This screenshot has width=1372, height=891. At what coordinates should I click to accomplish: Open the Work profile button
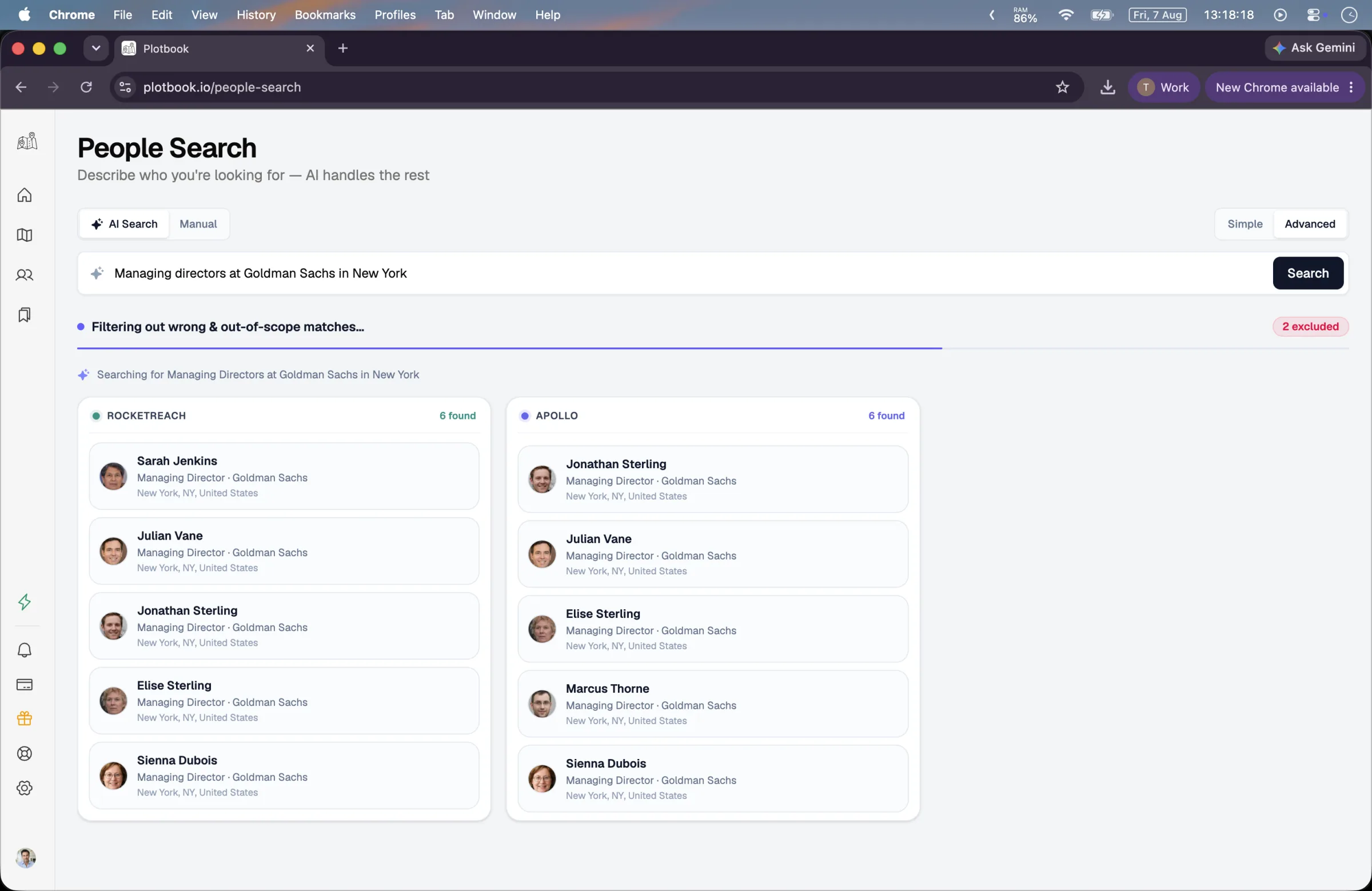point(1163,87)
